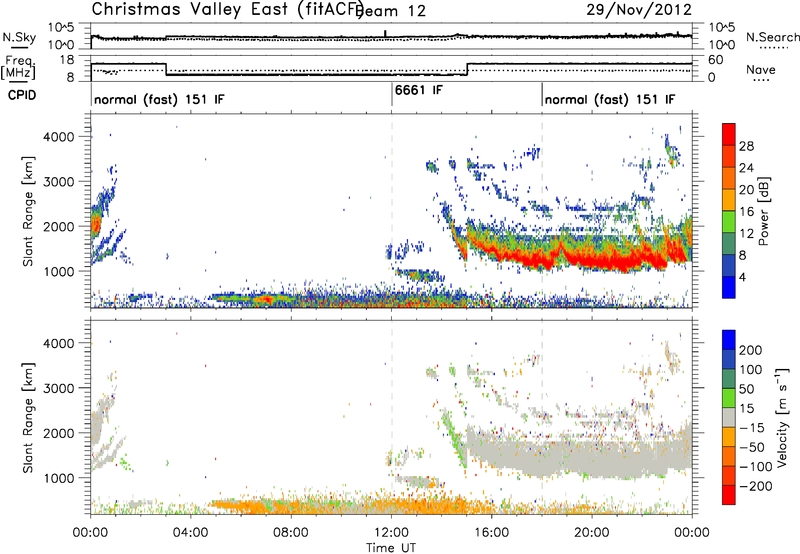Pick the gray segment of velocity colorbar

729,418
